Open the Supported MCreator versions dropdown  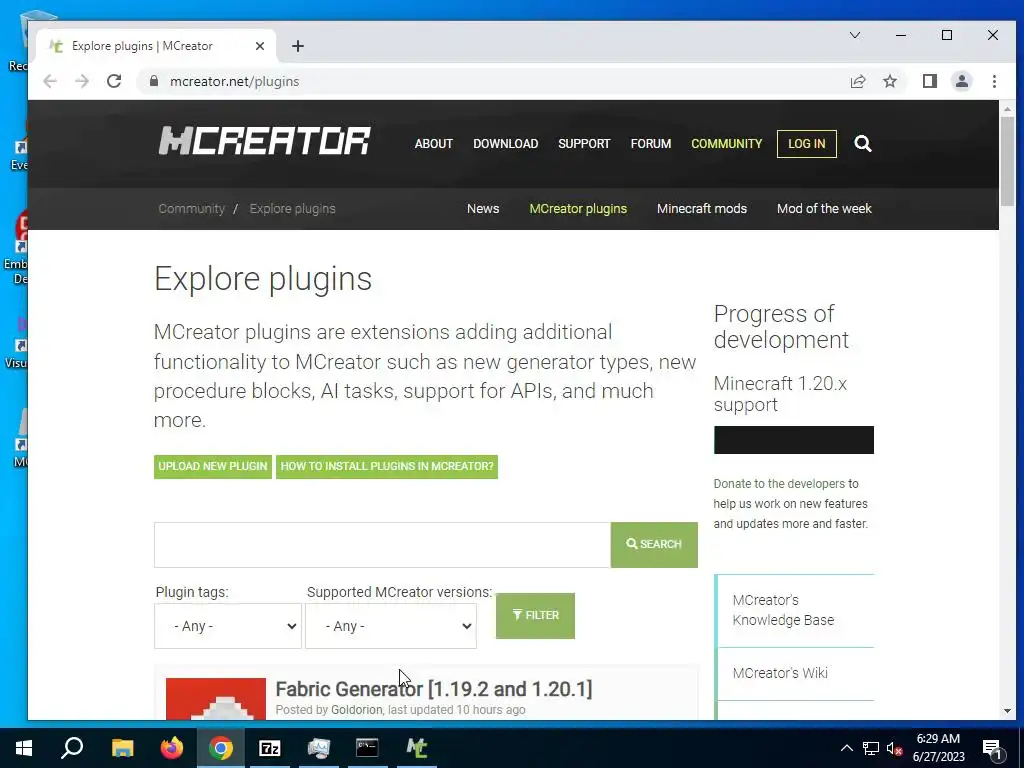click(391, 626)
